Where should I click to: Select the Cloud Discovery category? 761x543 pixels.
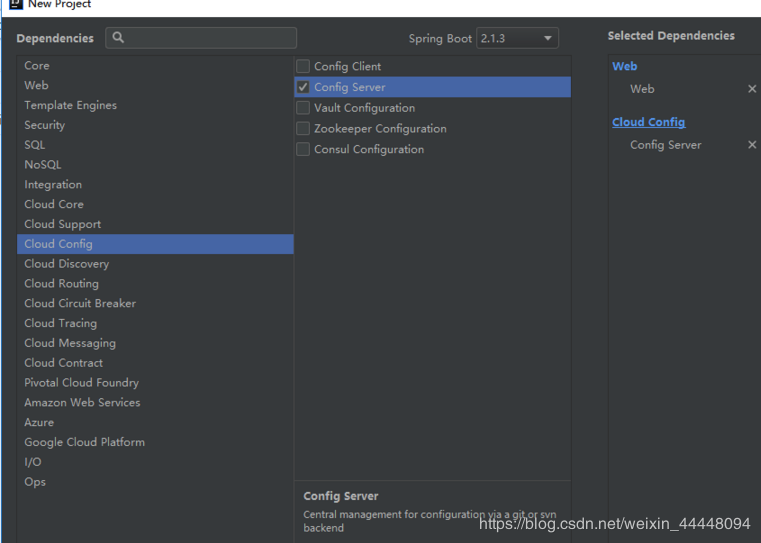[155, 264]
